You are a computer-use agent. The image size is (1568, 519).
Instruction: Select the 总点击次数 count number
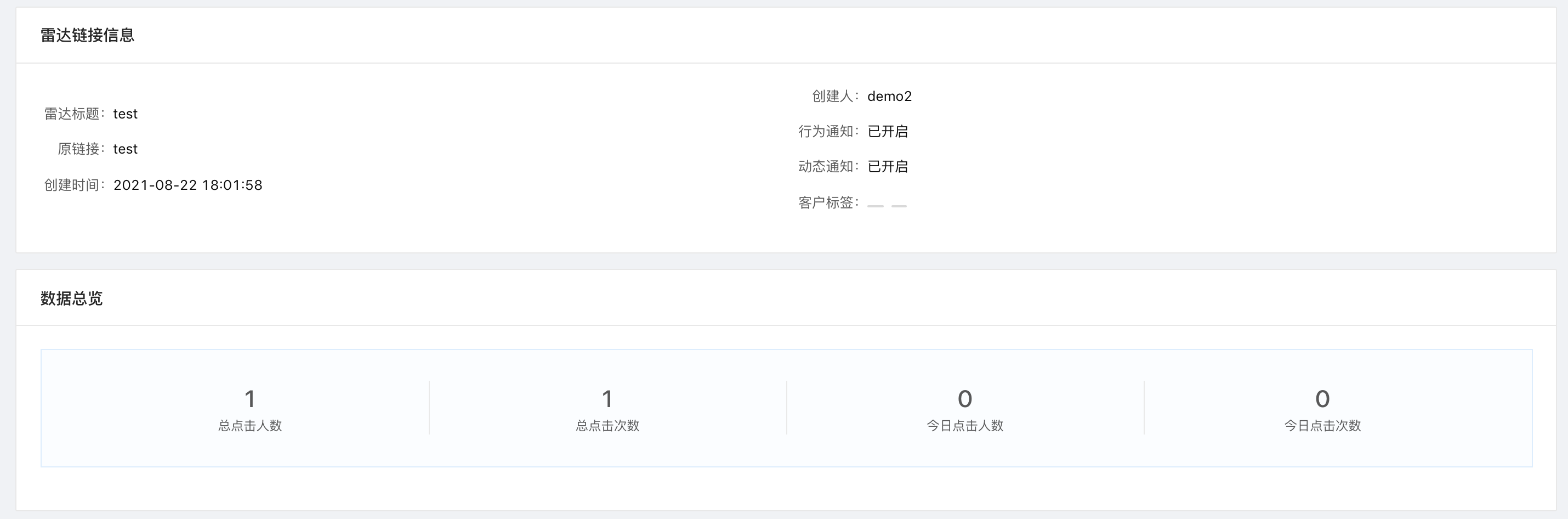click(x=607, y=399)
